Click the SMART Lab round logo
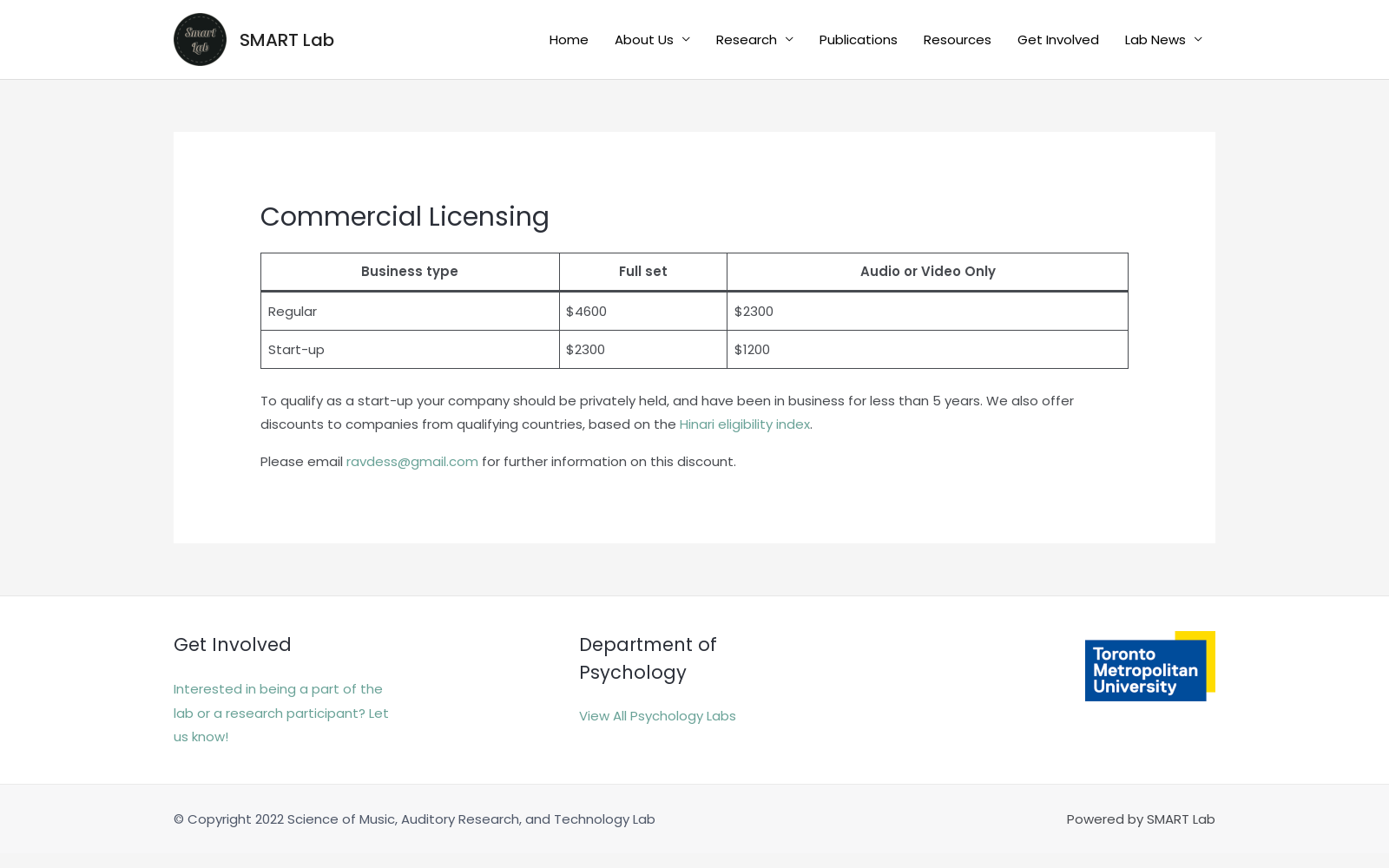 click(200, 39)
